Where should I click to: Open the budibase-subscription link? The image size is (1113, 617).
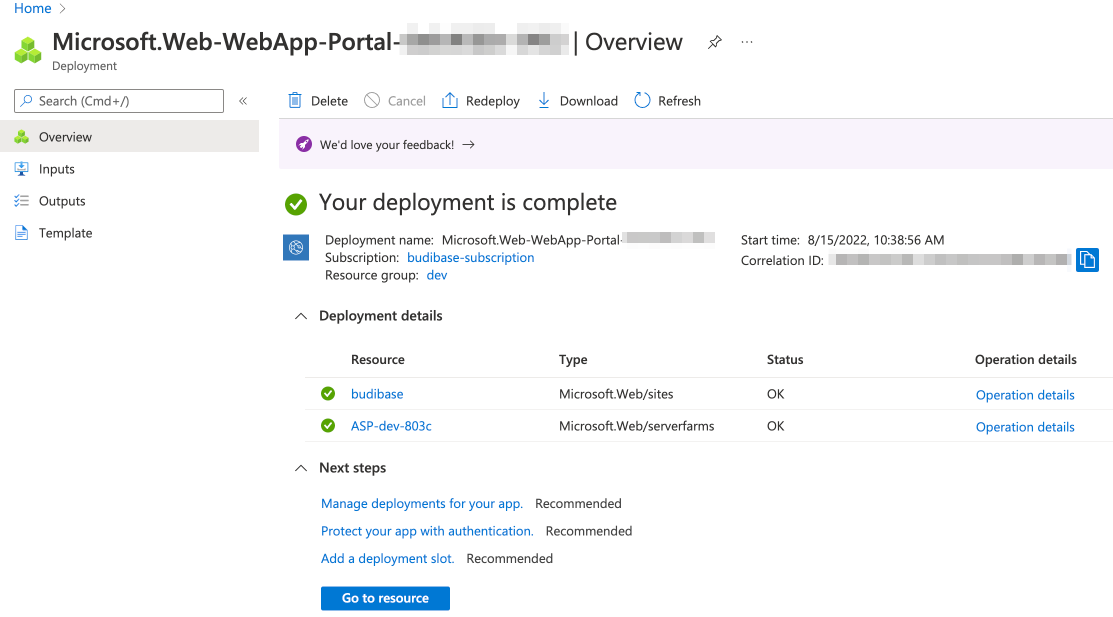click(x=471, y=257)
